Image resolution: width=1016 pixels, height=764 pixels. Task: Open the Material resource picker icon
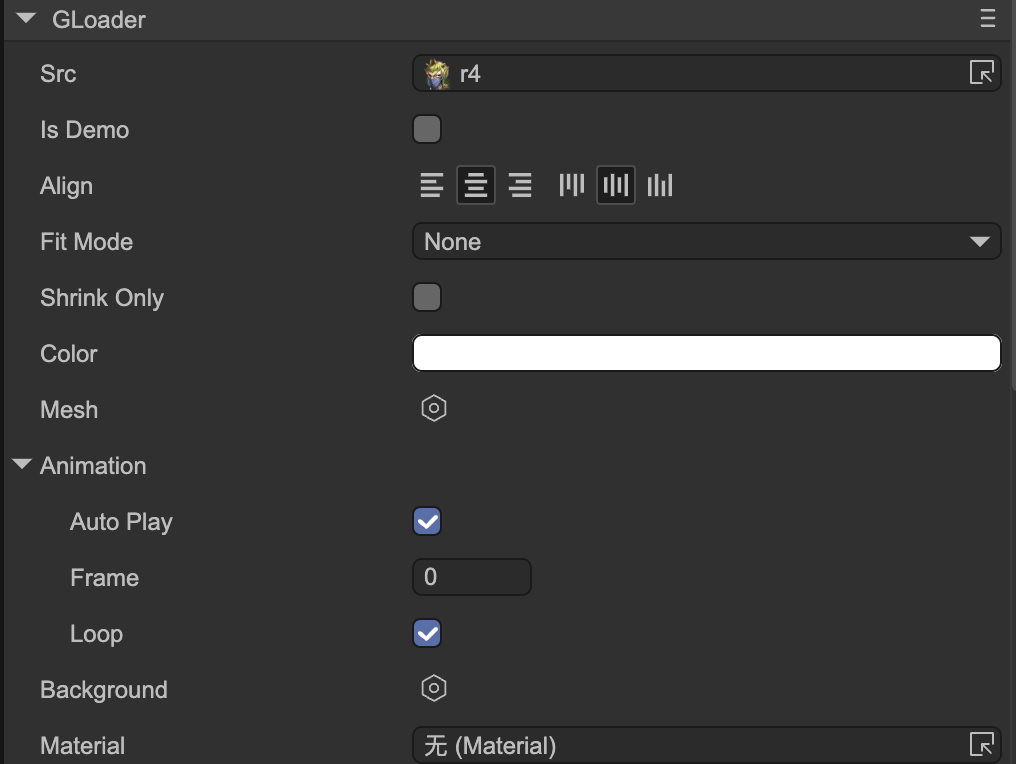tap(981, 745)
